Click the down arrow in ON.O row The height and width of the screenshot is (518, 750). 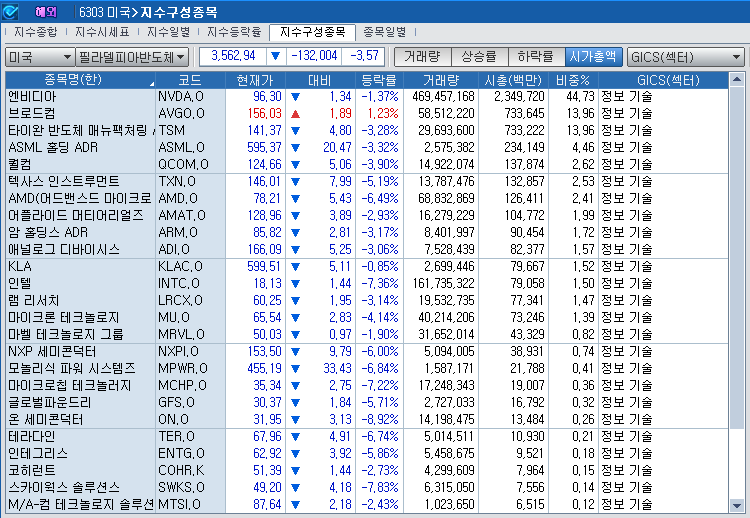point(296,419)
